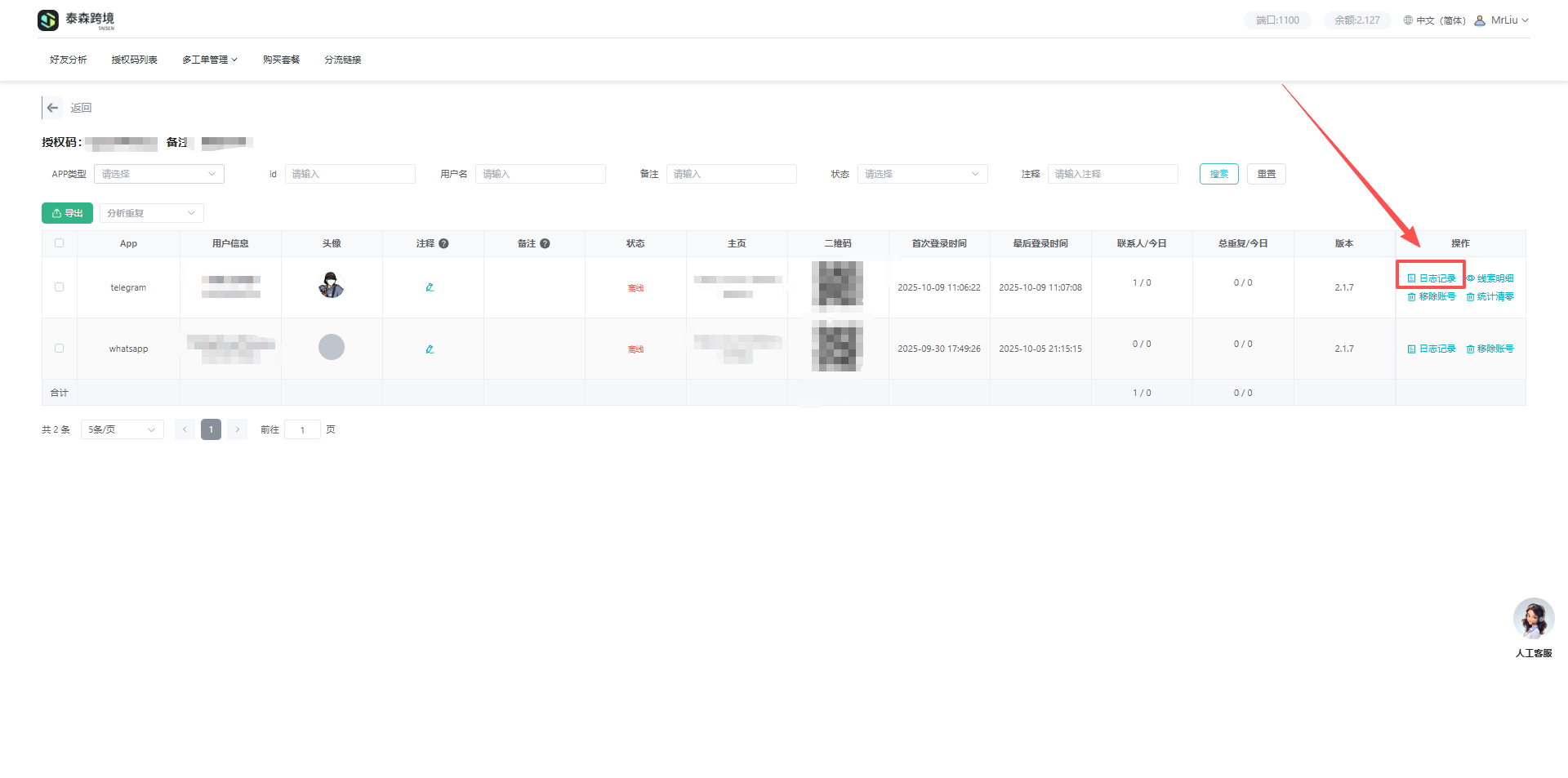Toggle the select-all checkbox in table header
Viewport: 1568px width, 778px height.
pyautogui.click(x=59, y=243)
